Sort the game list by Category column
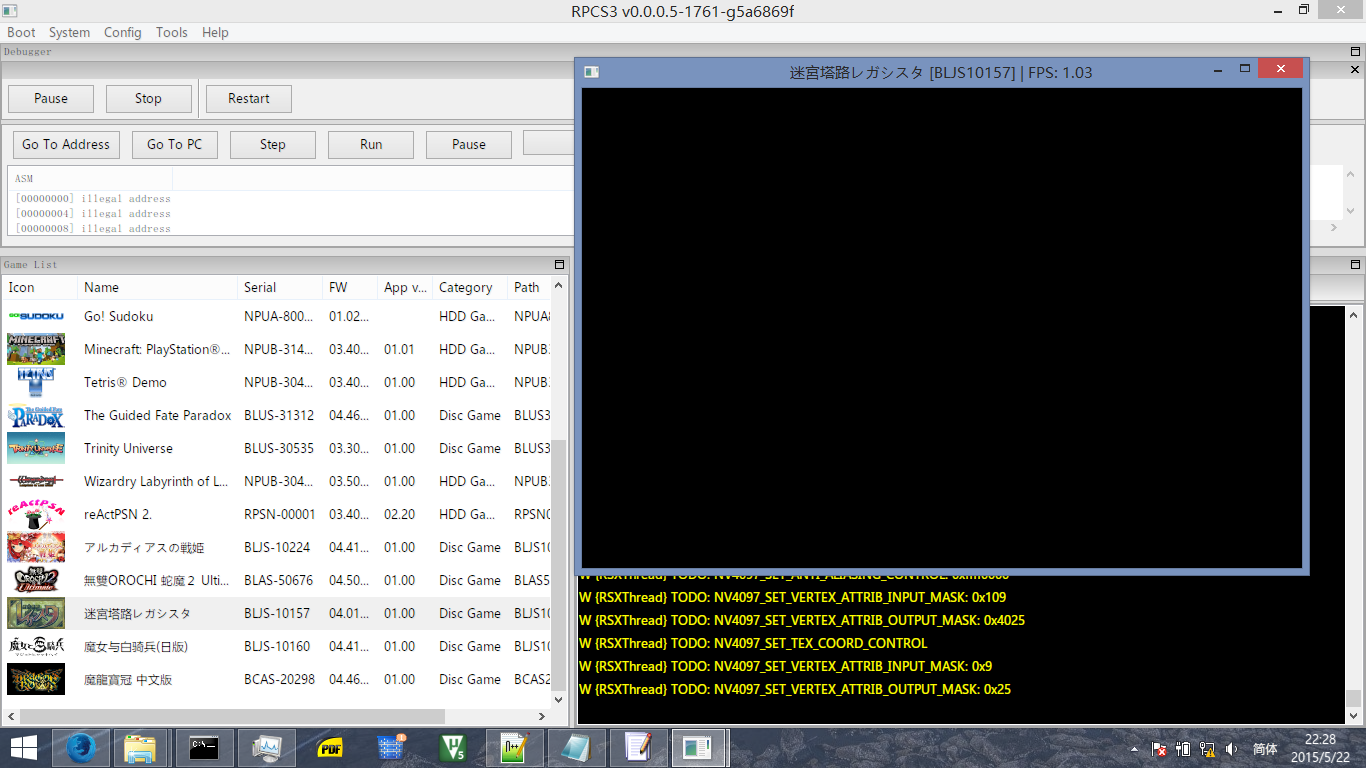 470,287
